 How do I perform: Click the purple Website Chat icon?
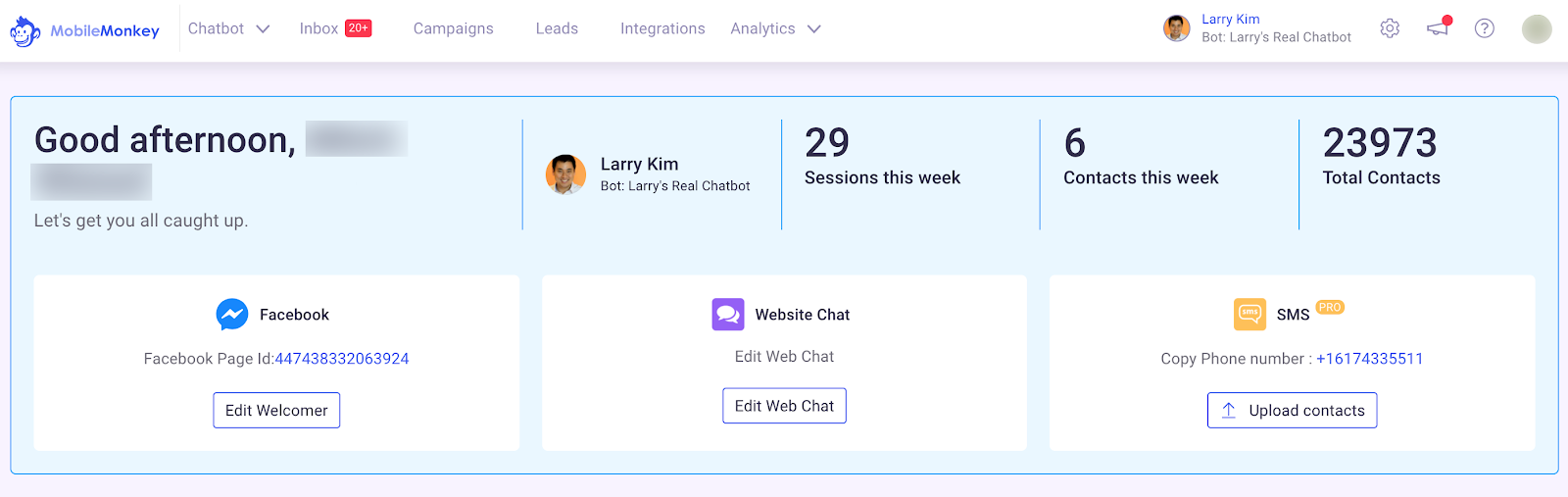pos(728,315)
